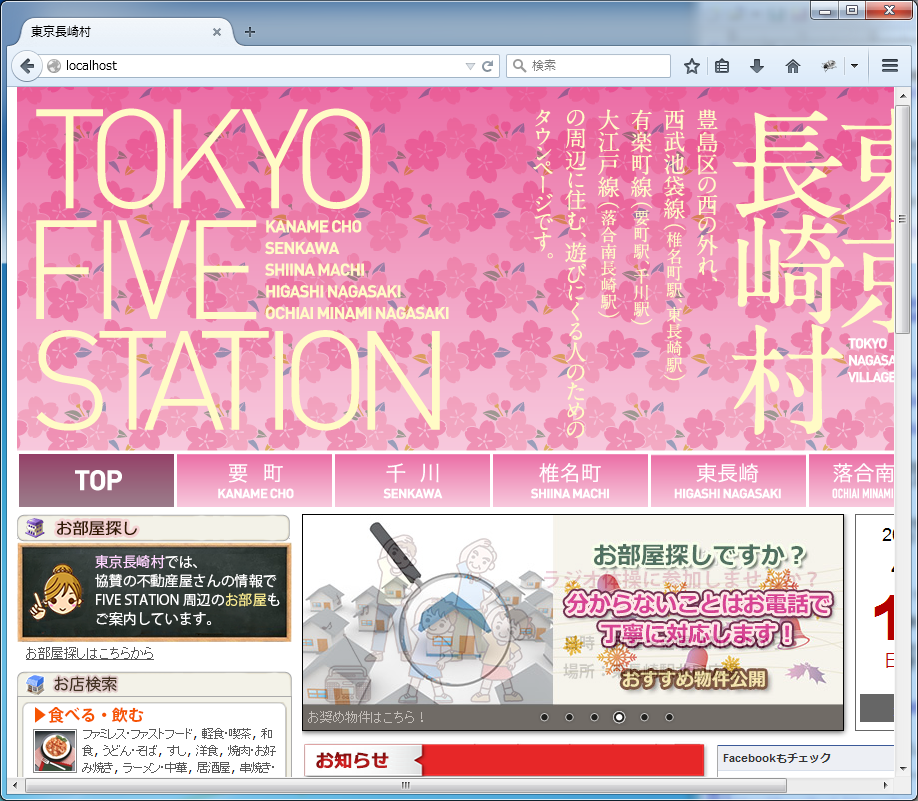Bookmark this page with the star icon
Viewport: 918px width, 801px height.
click(x=691, y=66)
